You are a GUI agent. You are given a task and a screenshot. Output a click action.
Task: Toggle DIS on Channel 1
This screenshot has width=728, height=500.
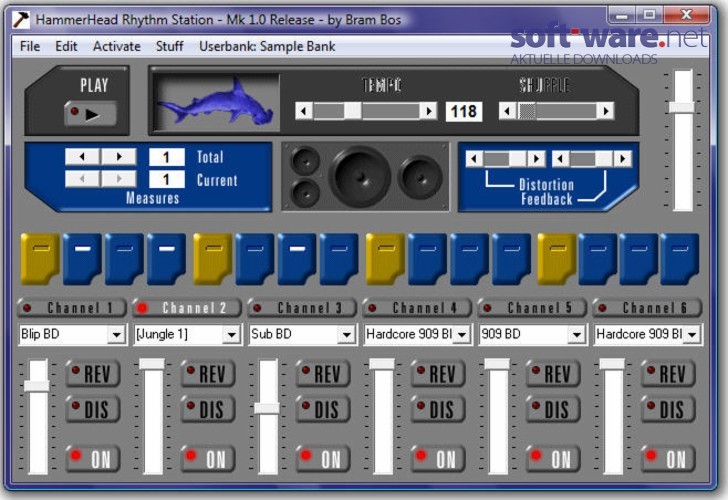click(x=93, y=409)
